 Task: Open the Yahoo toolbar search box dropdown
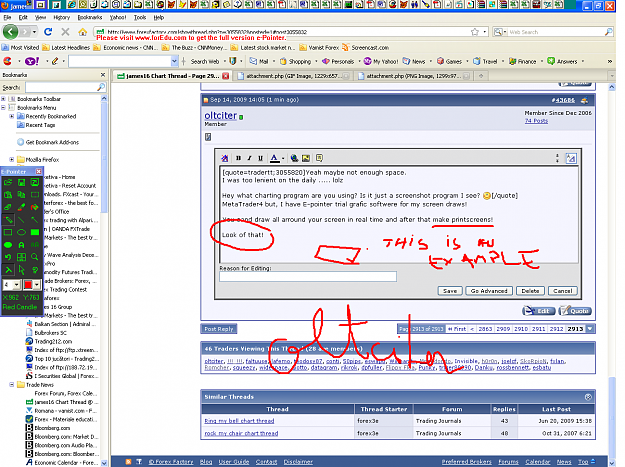pyautogui.click(x=174, y=61)
